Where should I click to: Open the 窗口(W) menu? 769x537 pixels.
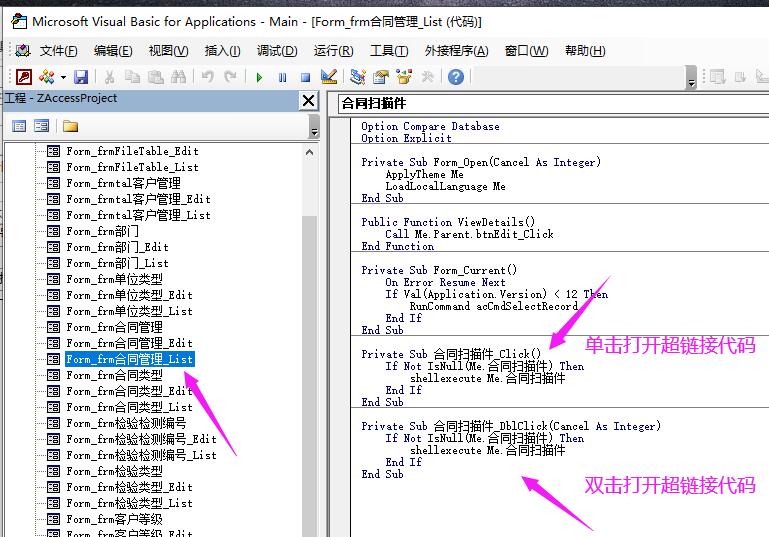pyautogui.click(x=526, y=51)
